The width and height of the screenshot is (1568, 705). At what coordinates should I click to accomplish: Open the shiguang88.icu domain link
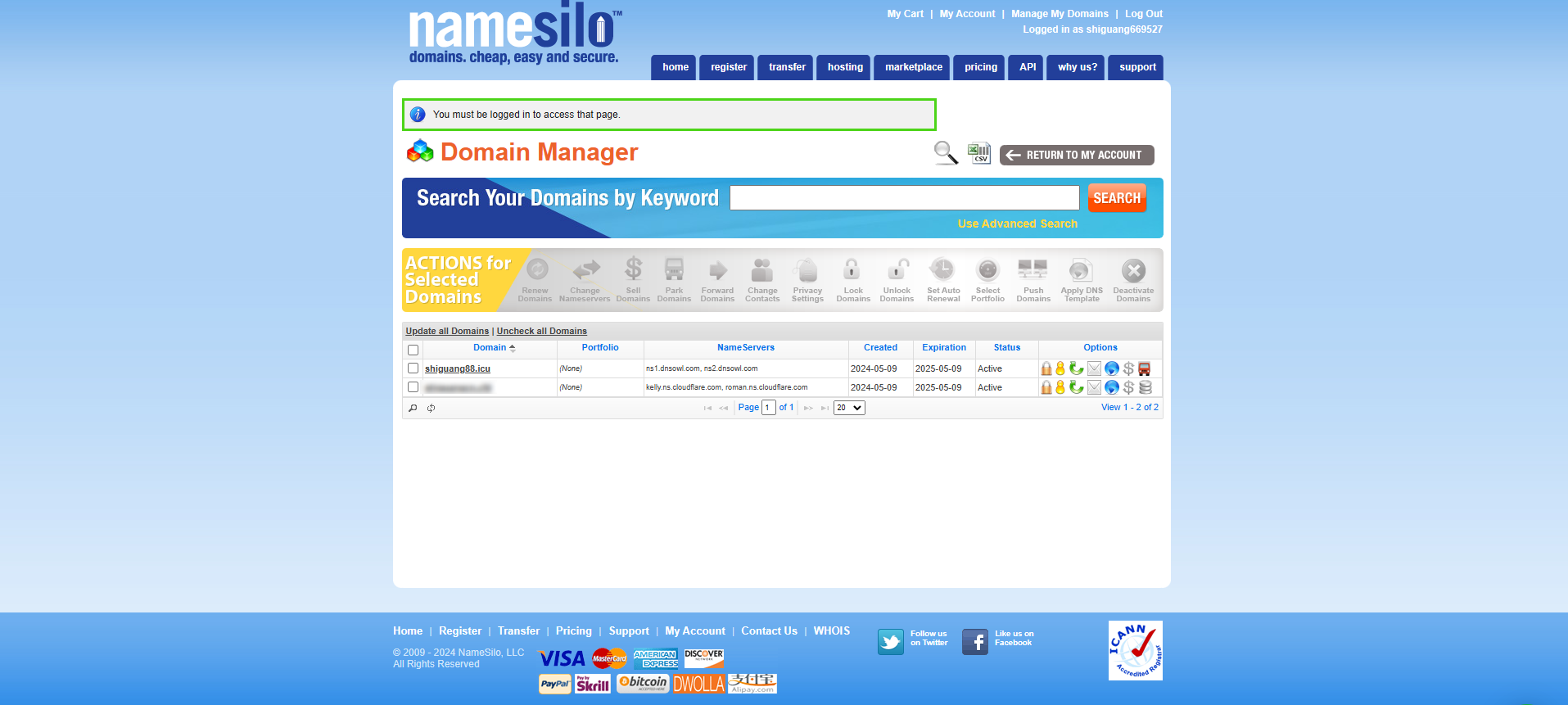(458, 368)
